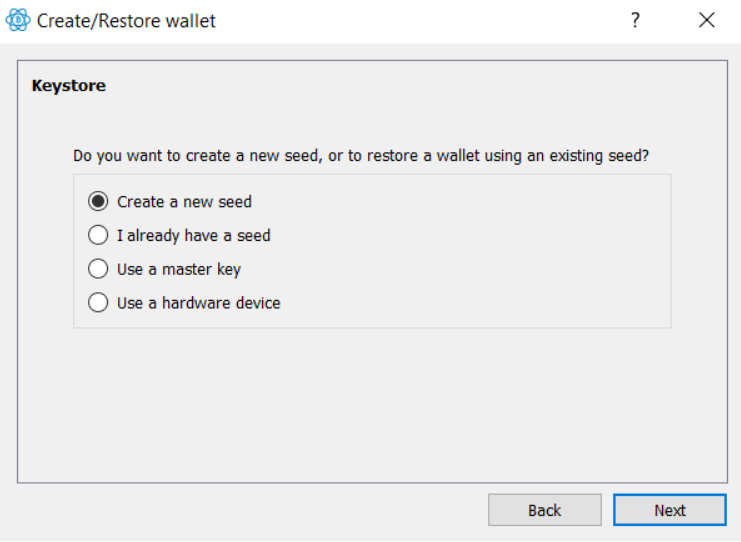Image resolution: width=741 pixels, height=542 pixels.
Task: Click the Use a master key label text
Action: point(179,269)
